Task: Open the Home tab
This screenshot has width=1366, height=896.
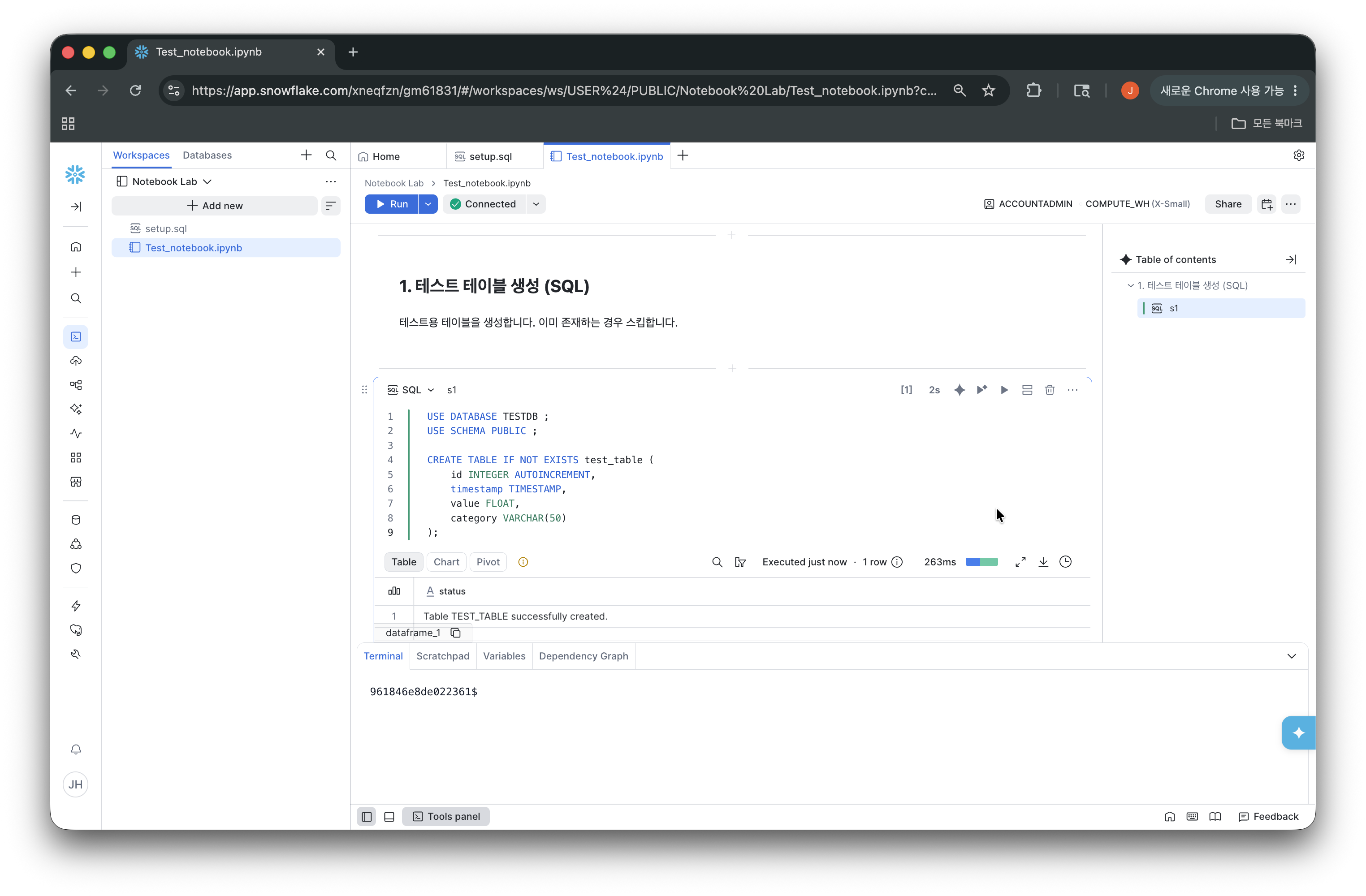Action: coord(386,157)
